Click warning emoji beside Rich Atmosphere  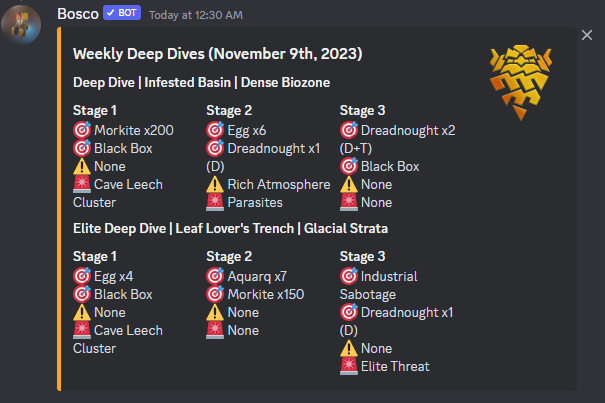click(x=215, y=185)
